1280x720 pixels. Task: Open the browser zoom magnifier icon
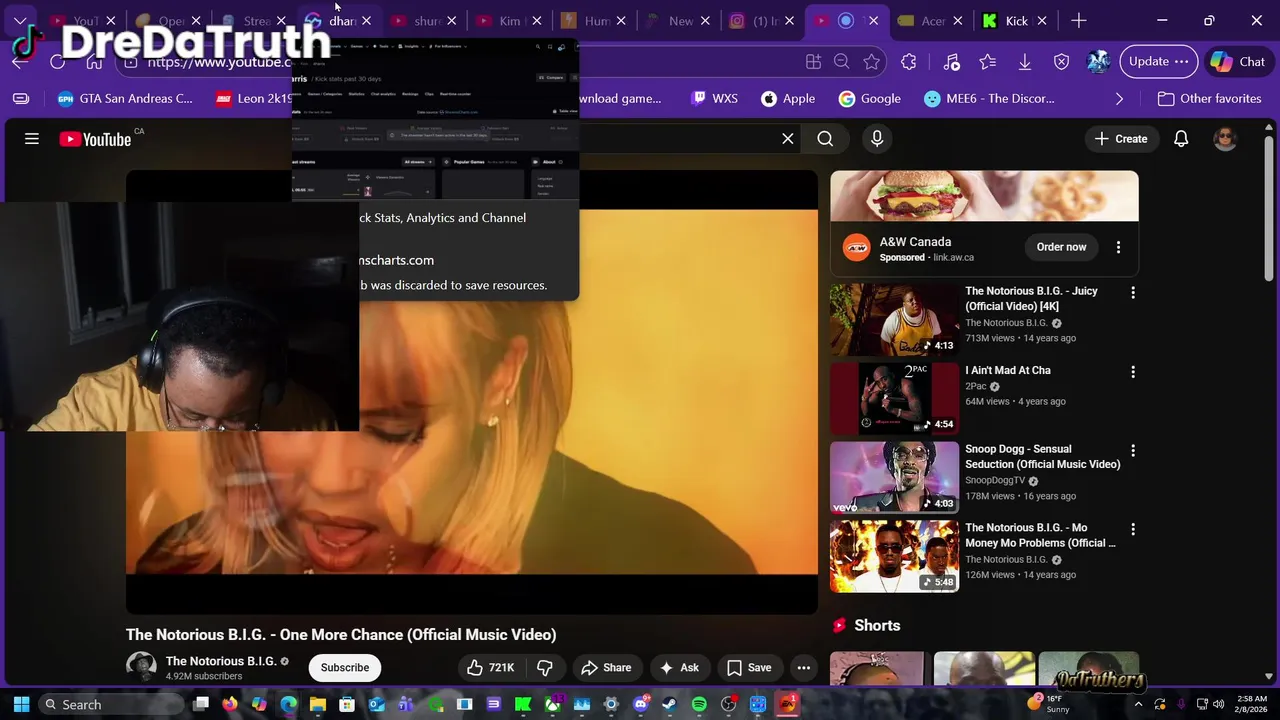[x=842, y=62]
